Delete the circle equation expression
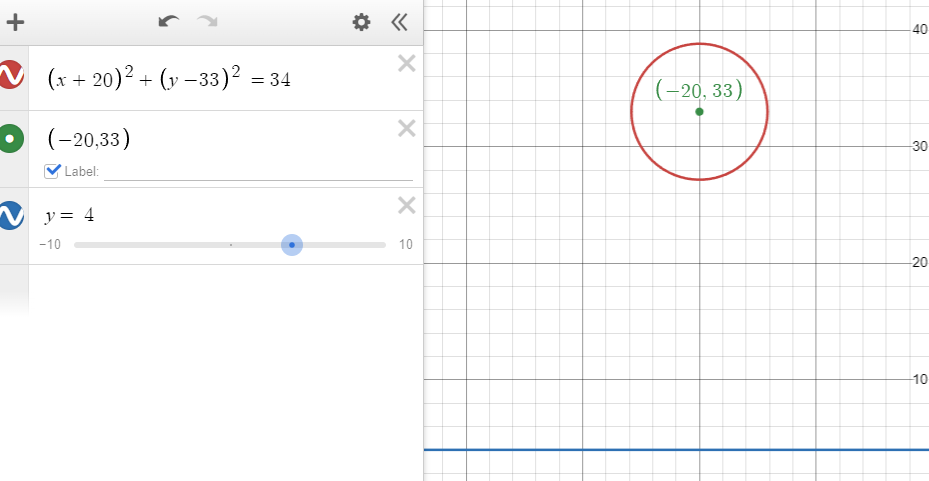 (406, 64)
